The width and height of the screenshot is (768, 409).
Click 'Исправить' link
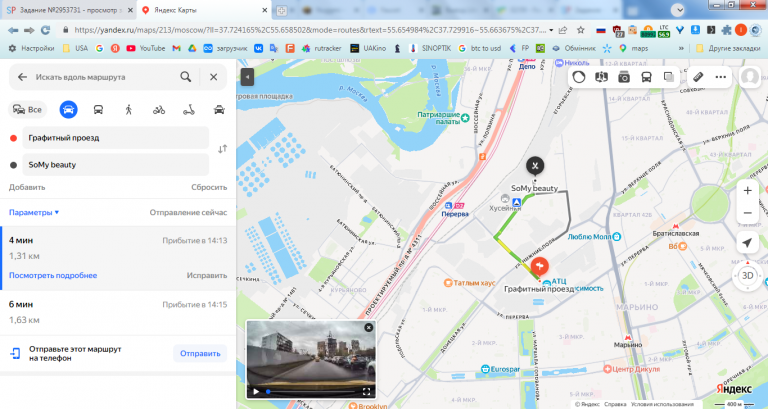pyautogui.click(x=207, y=275)
